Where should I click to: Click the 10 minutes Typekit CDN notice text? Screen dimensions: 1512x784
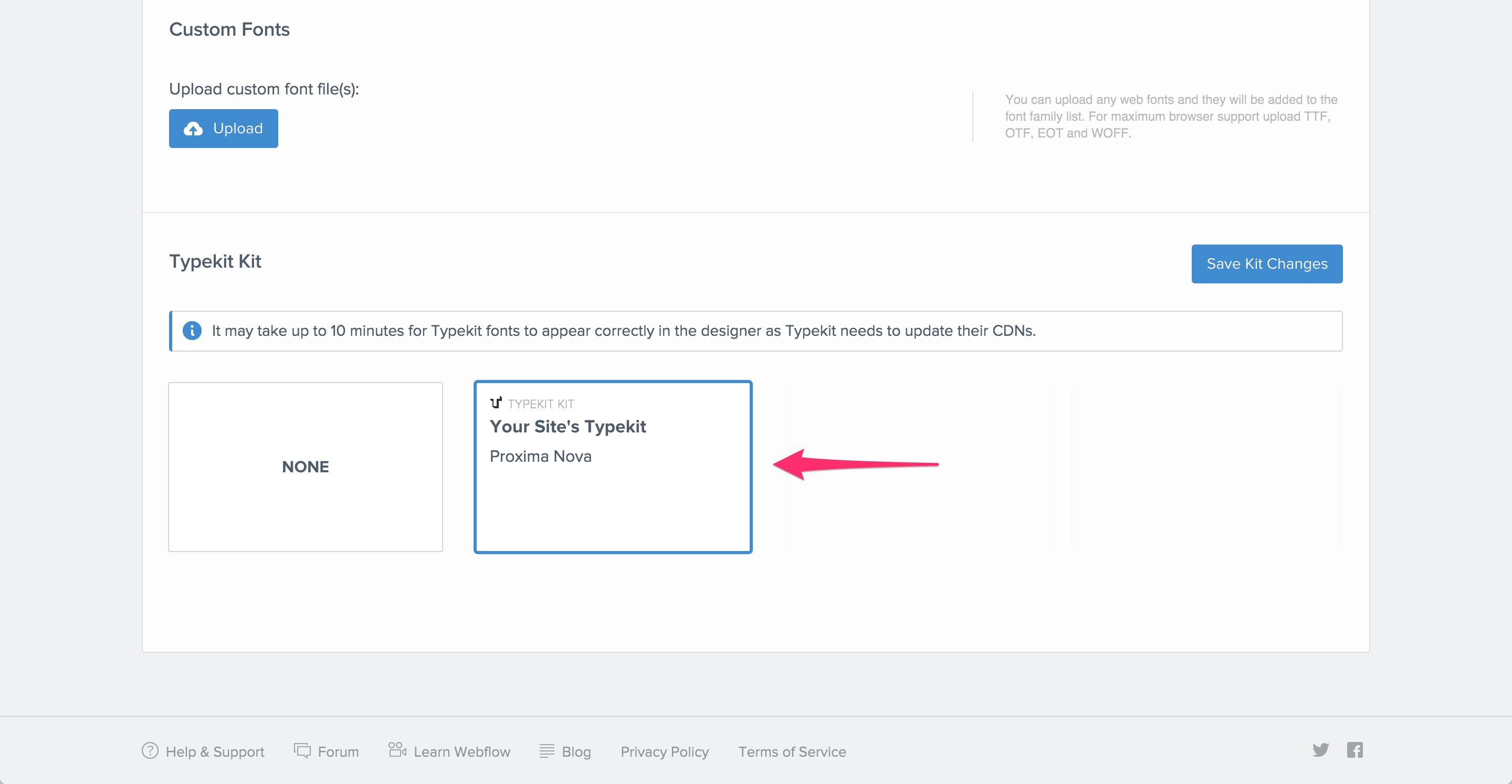pos(623,331)
